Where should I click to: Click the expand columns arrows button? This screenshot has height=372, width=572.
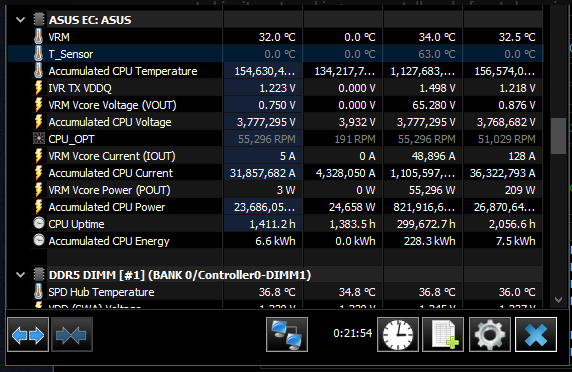point(28,334)
